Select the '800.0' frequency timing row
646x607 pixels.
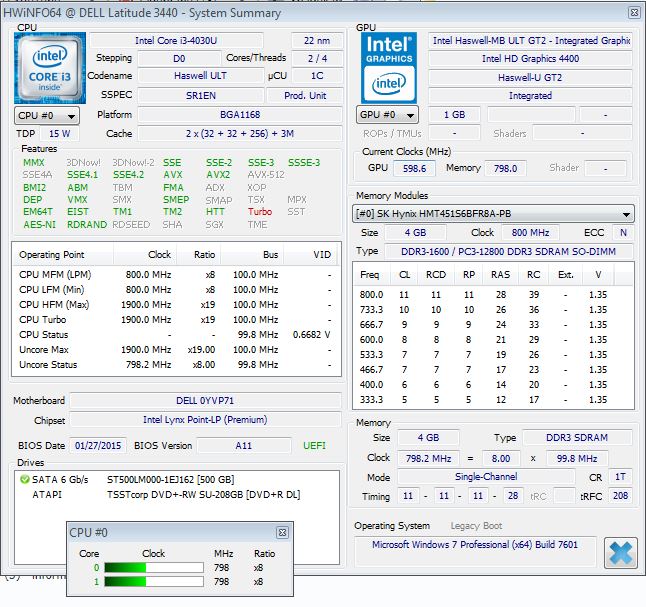[x=493, y=295]
